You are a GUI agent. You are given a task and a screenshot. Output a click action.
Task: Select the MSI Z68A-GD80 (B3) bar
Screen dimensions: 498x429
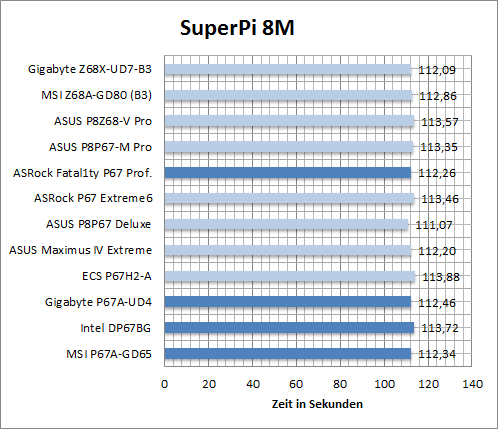[288, 95]
